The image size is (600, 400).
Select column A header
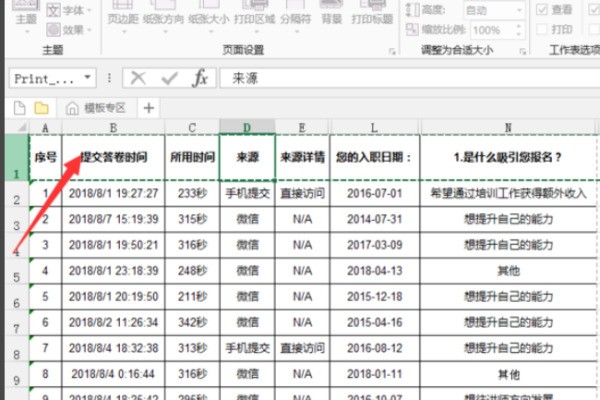tap(46, 127)
